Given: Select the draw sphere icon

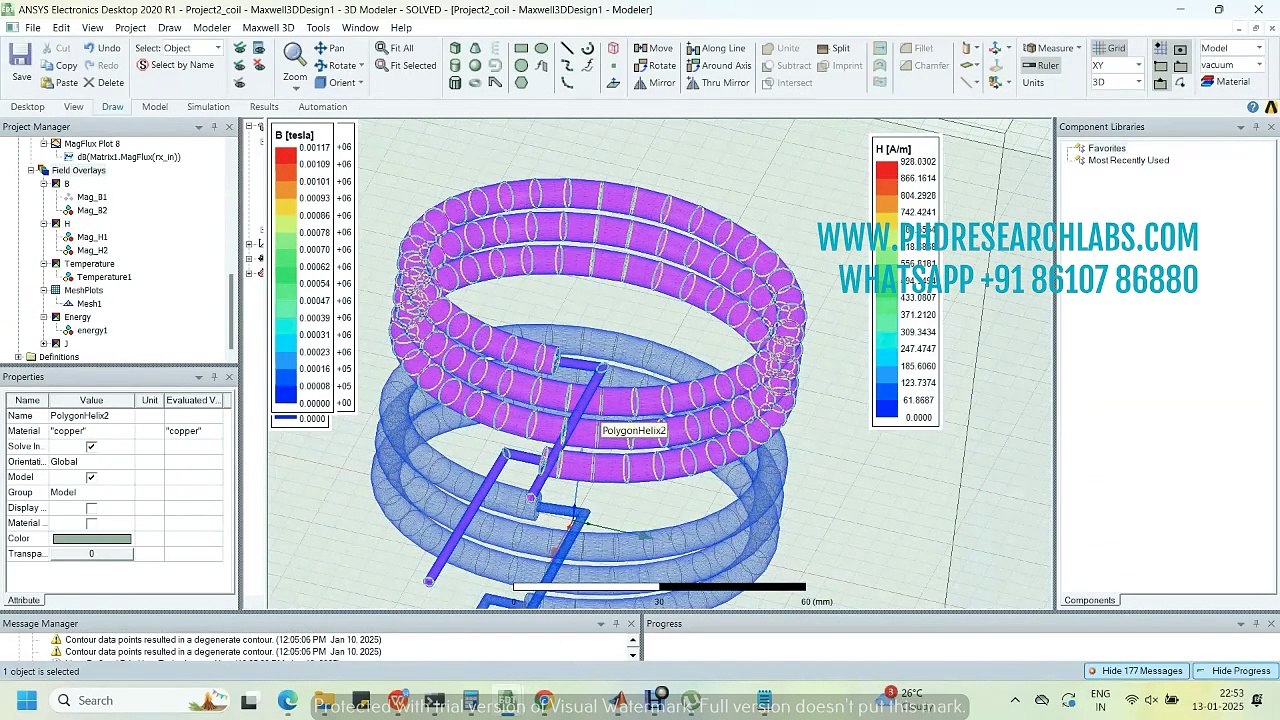Looking at the screenshot, I should (475, 65).
